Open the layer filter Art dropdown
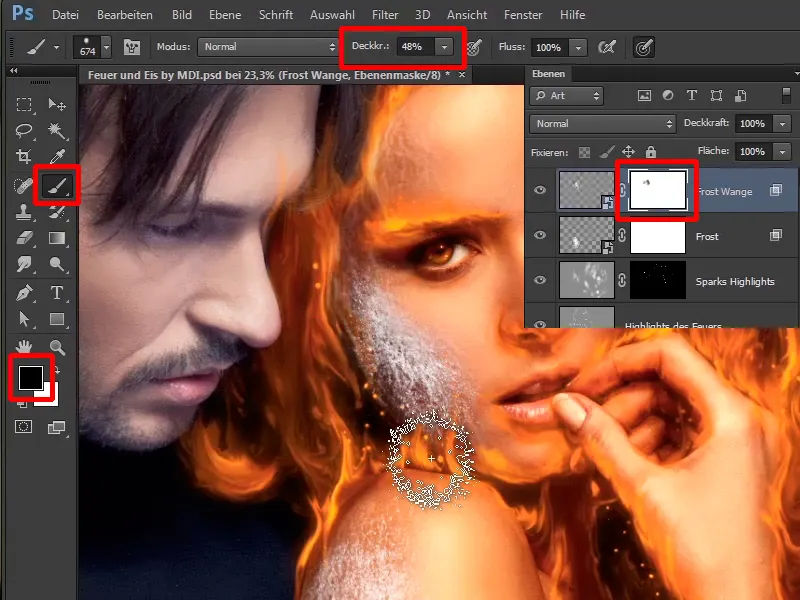800x600 pixels. pos(567,96)
